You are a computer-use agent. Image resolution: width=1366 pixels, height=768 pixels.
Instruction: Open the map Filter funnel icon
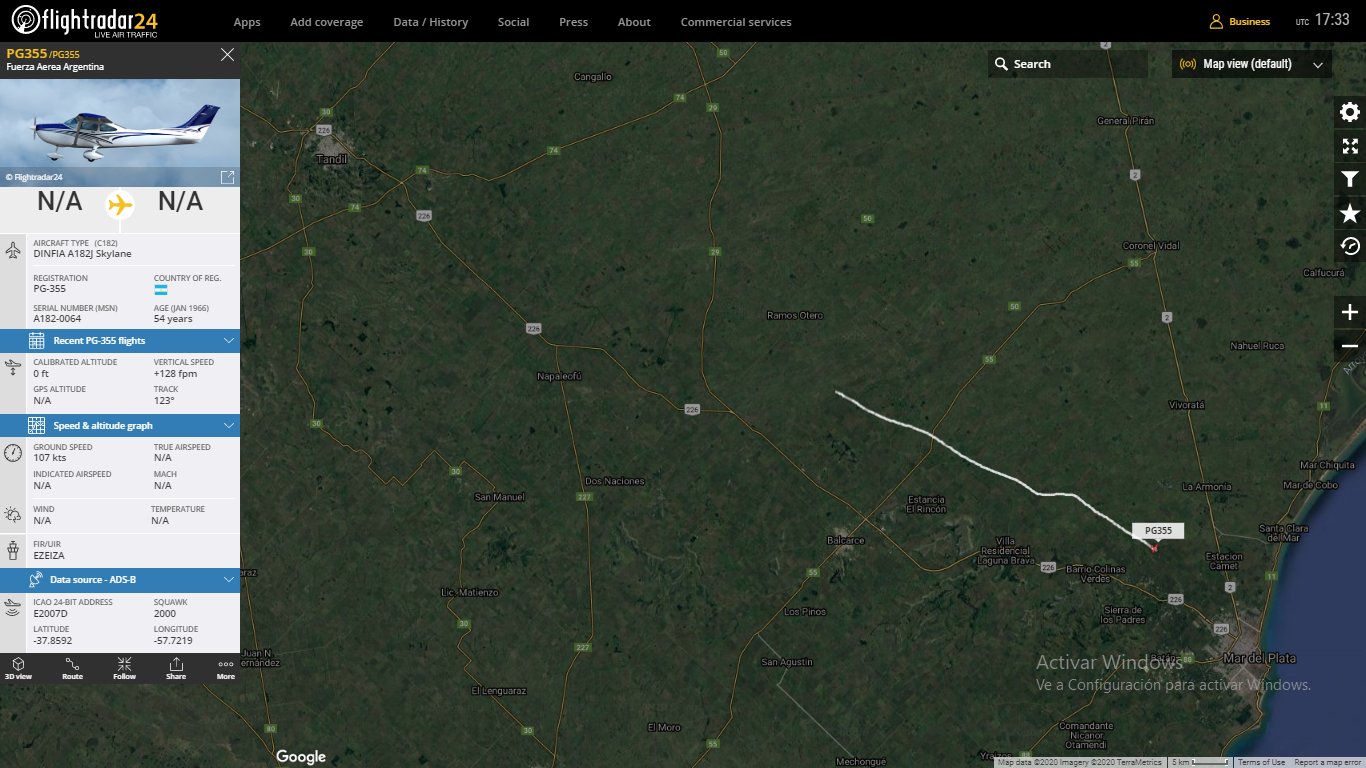coord(1350,179)
